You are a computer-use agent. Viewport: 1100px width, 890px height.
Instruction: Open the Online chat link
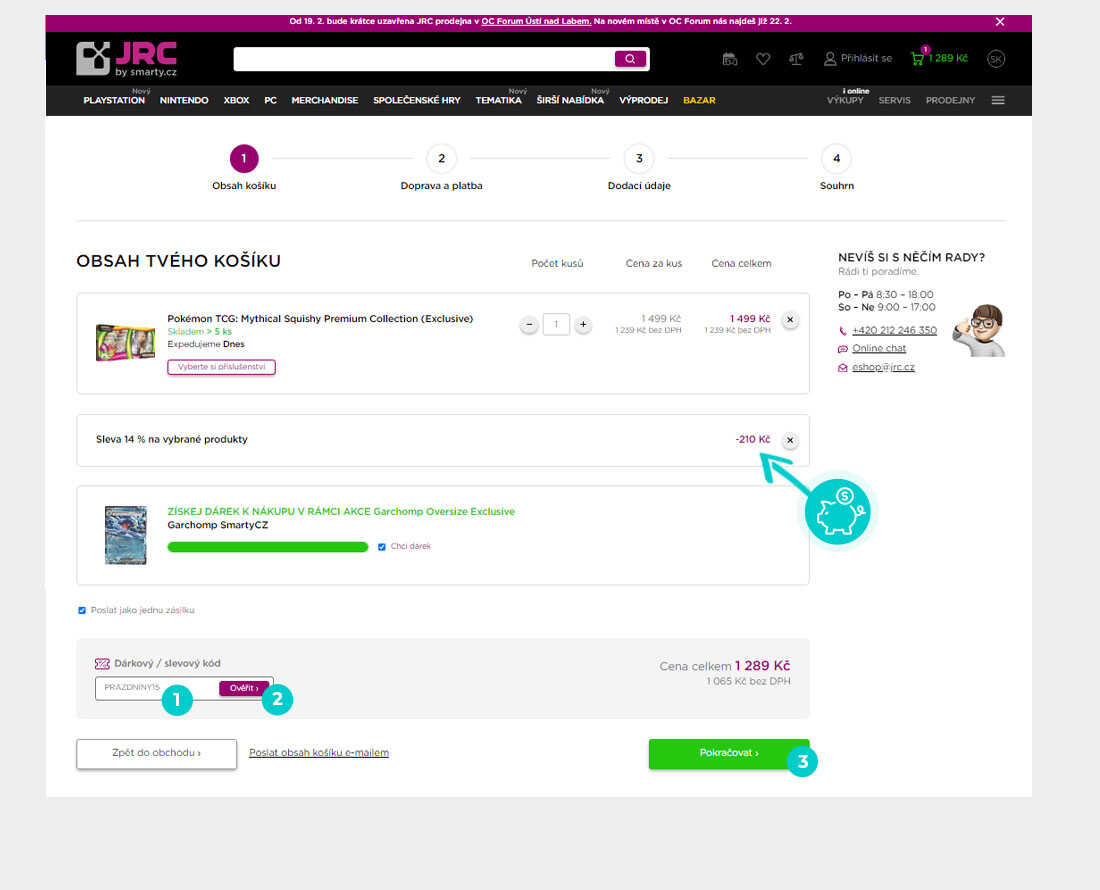click(879, 349)
